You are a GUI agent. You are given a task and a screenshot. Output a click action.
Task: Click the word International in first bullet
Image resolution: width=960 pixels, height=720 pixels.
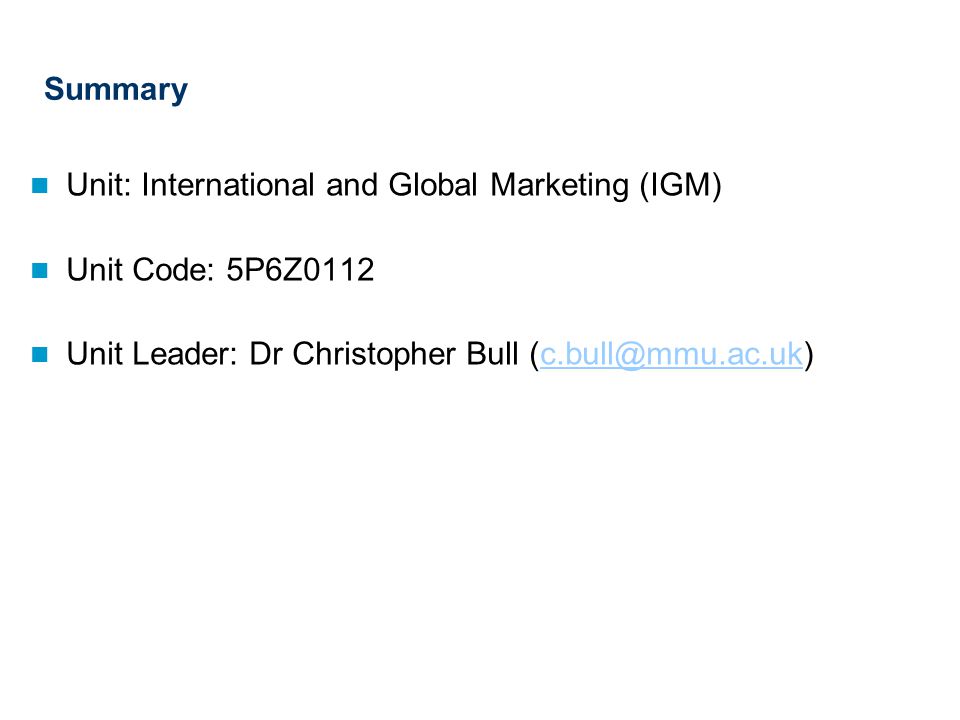point(228,185)
